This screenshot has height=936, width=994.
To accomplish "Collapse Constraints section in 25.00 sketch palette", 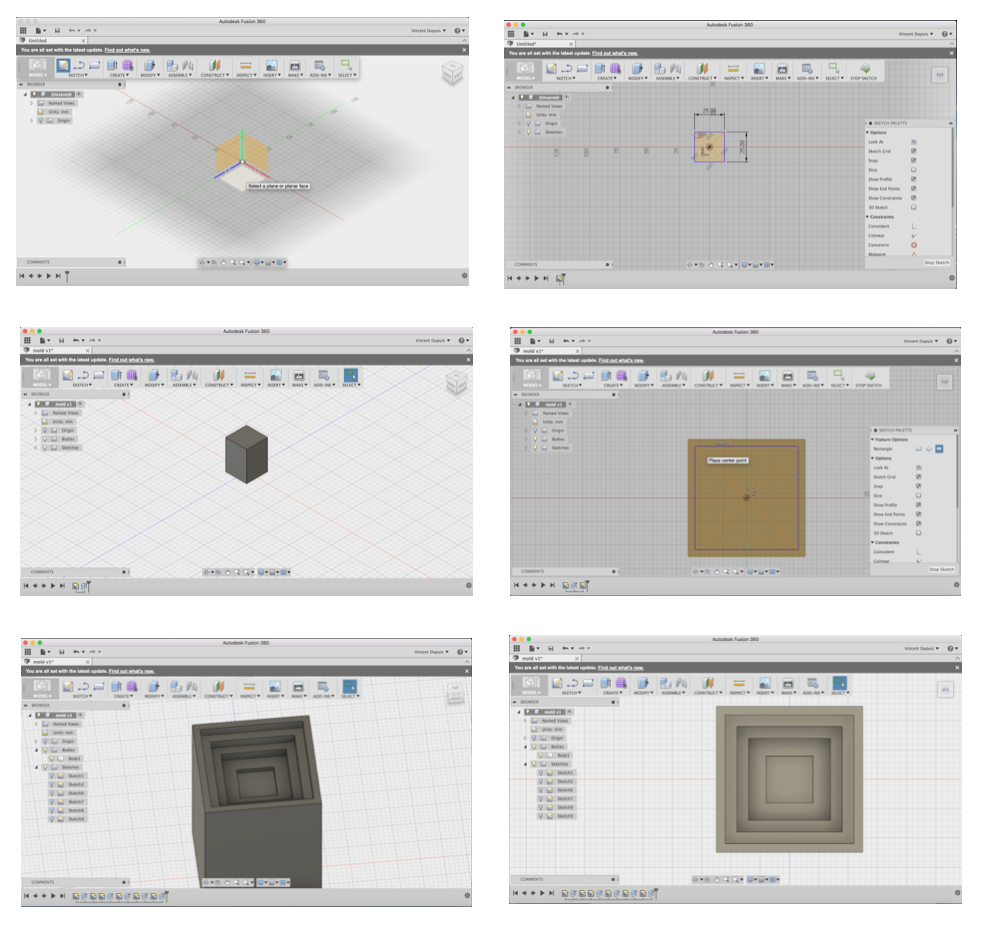I will click(x=868, y=217).
